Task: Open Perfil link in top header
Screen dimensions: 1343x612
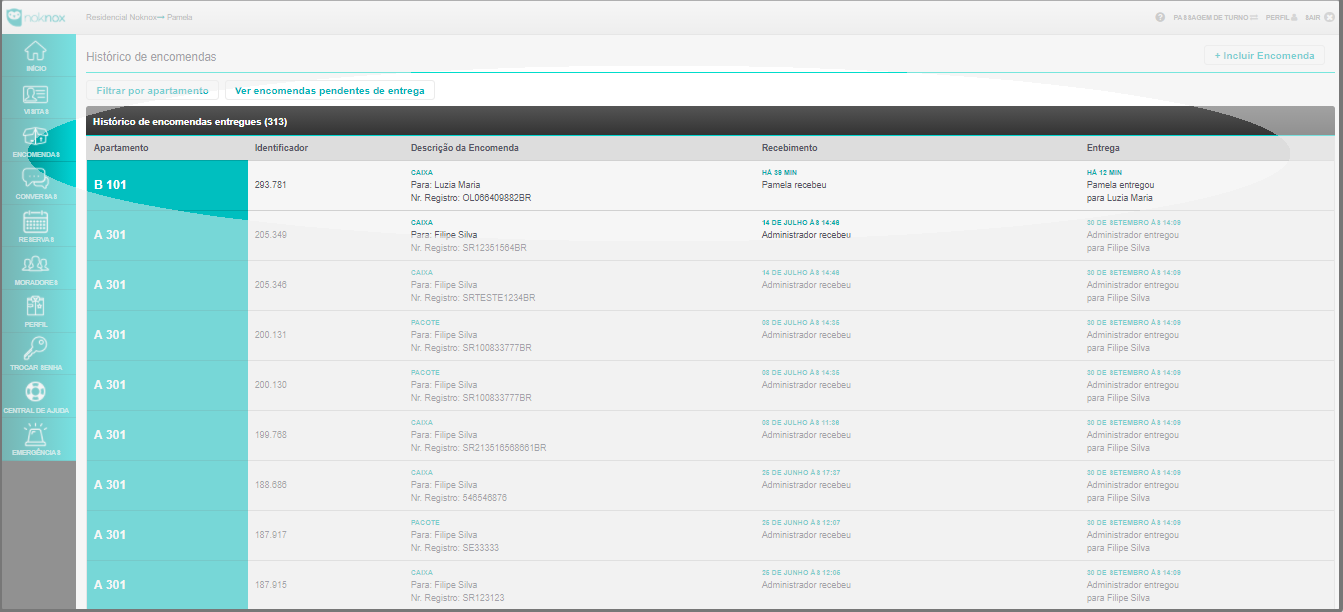Action: [x=1281, y=17]
